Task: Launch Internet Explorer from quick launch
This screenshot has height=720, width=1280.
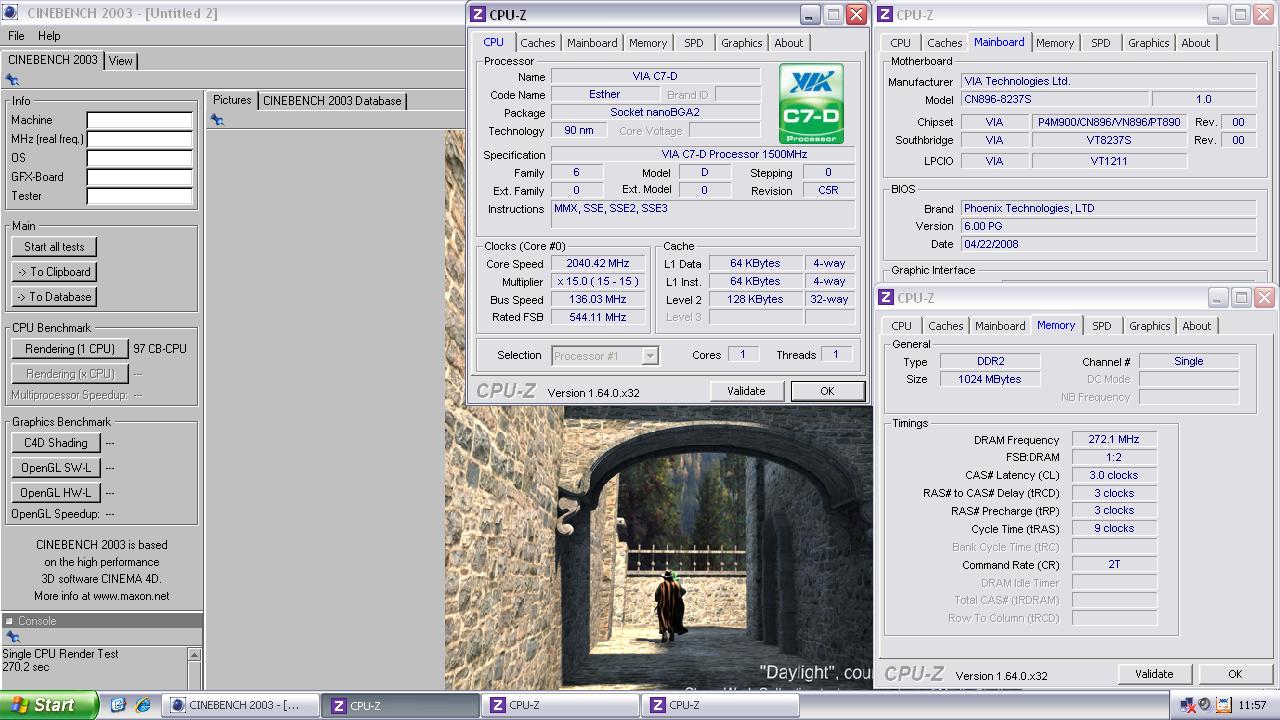Action: 143,705
